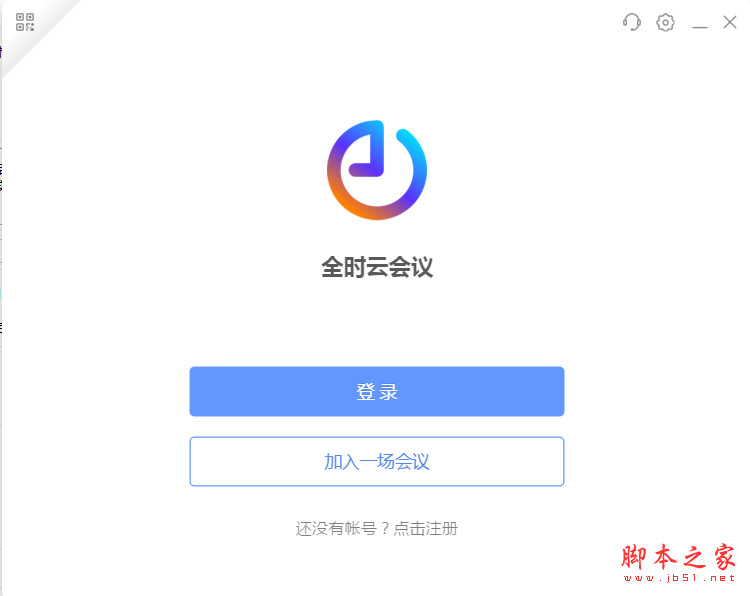Click the colorful clock app logo
Image resolution: width=750 pixels, height=596 pixels.
coord(377,170)
